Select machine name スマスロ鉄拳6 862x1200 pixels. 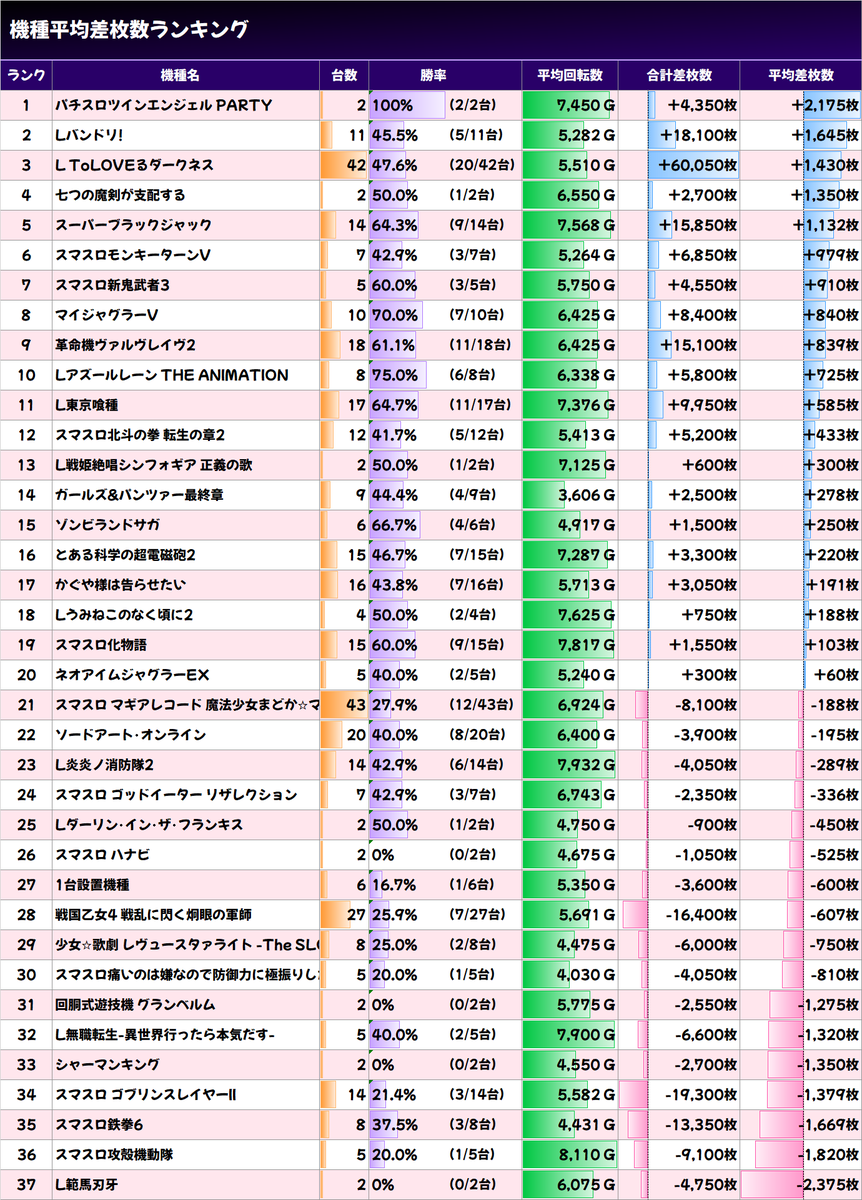99,1125
